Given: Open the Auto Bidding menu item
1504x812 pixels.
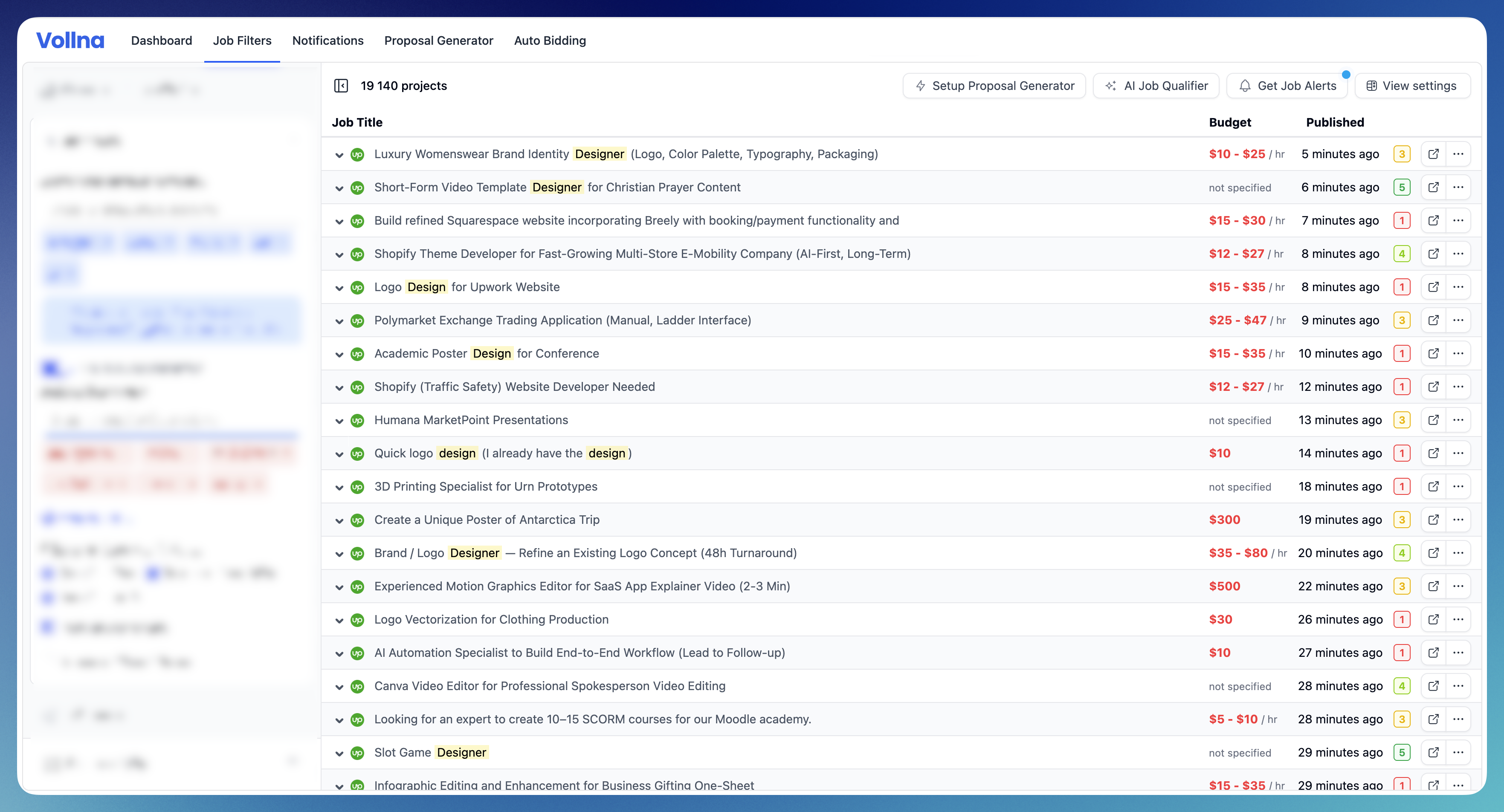Looking at the screenshot, I should 549,40.
